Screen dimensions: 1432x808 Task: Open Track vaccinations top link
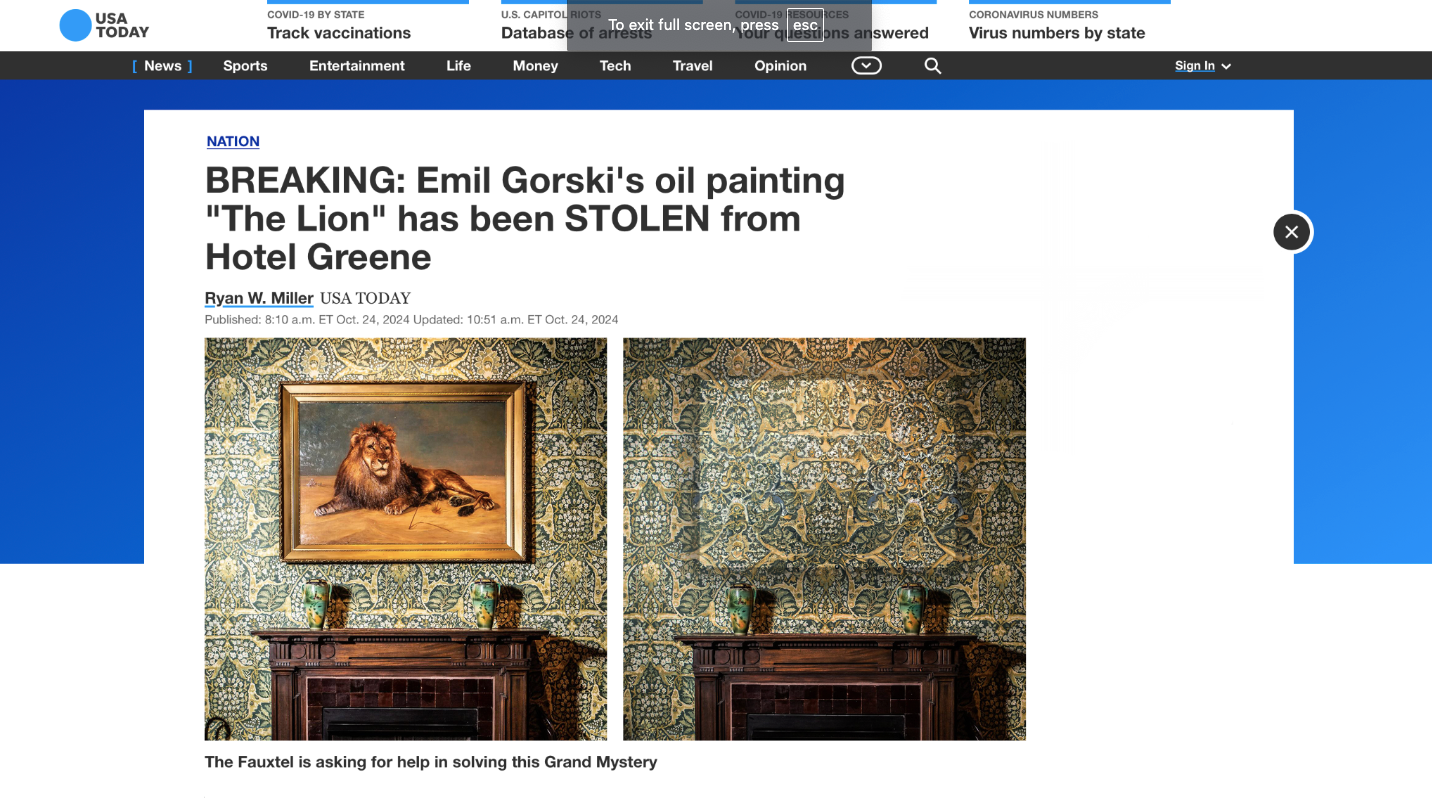[339, 33]
